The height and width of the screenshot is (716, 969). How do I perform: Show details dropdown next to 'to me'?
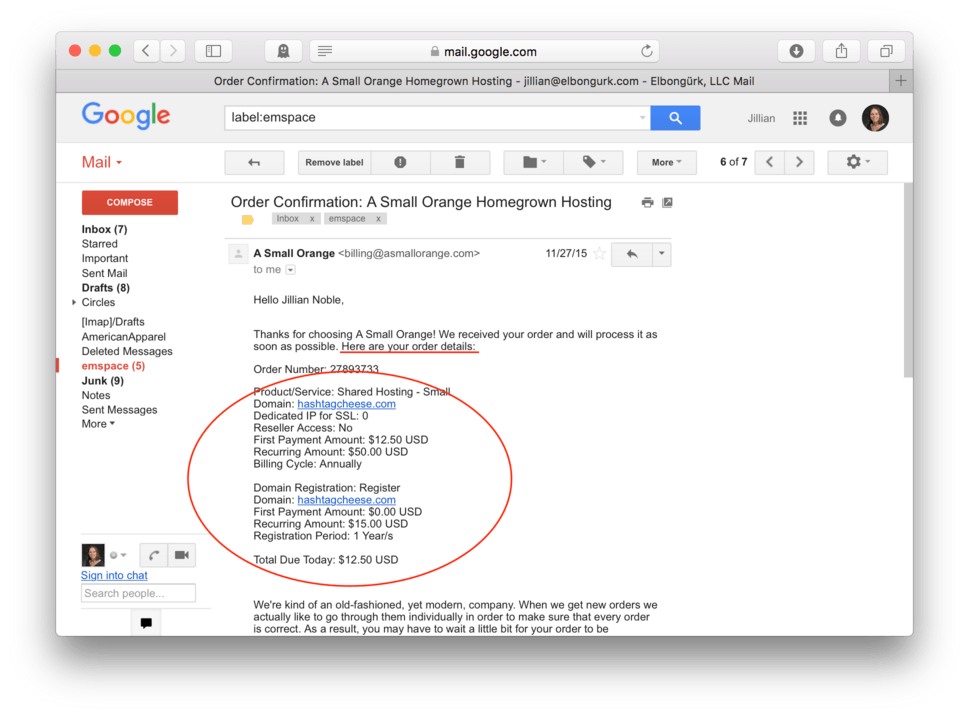[290, 270]
